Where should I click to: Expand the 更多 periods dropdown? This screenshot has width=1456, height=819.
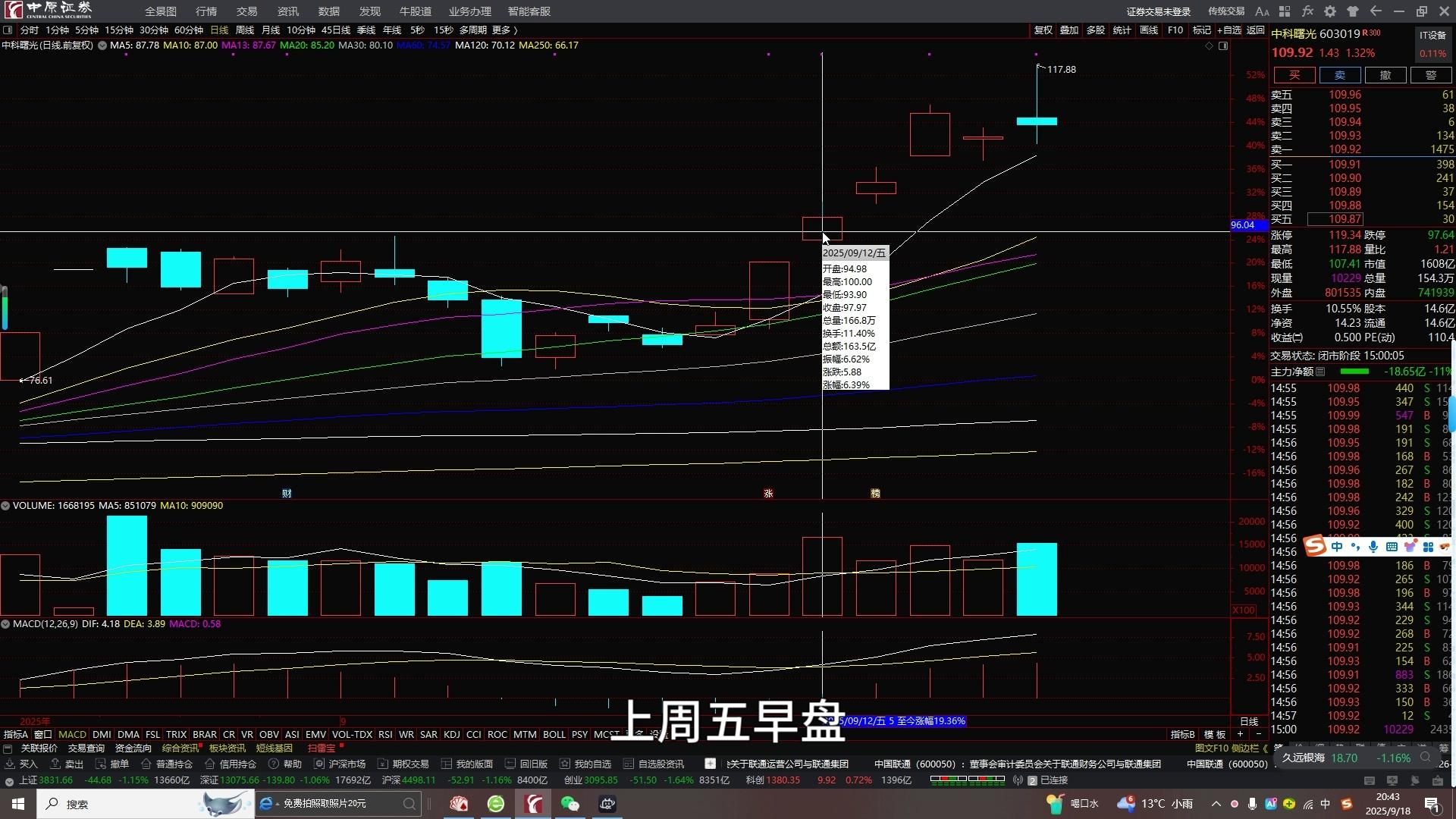pyautogui.click(x=500, y=30)
